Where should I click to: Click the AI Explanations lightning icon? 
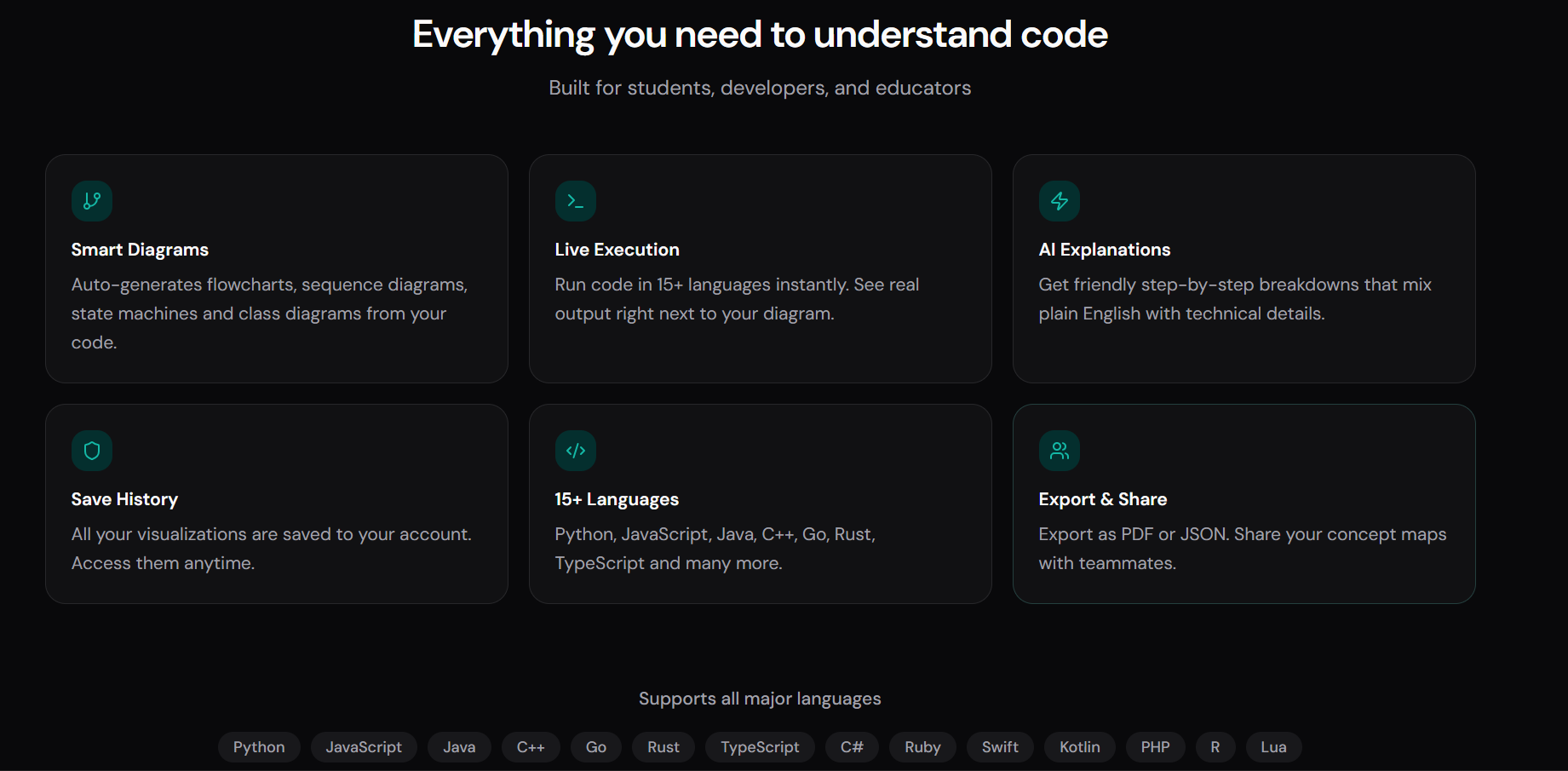[1060, 201]
